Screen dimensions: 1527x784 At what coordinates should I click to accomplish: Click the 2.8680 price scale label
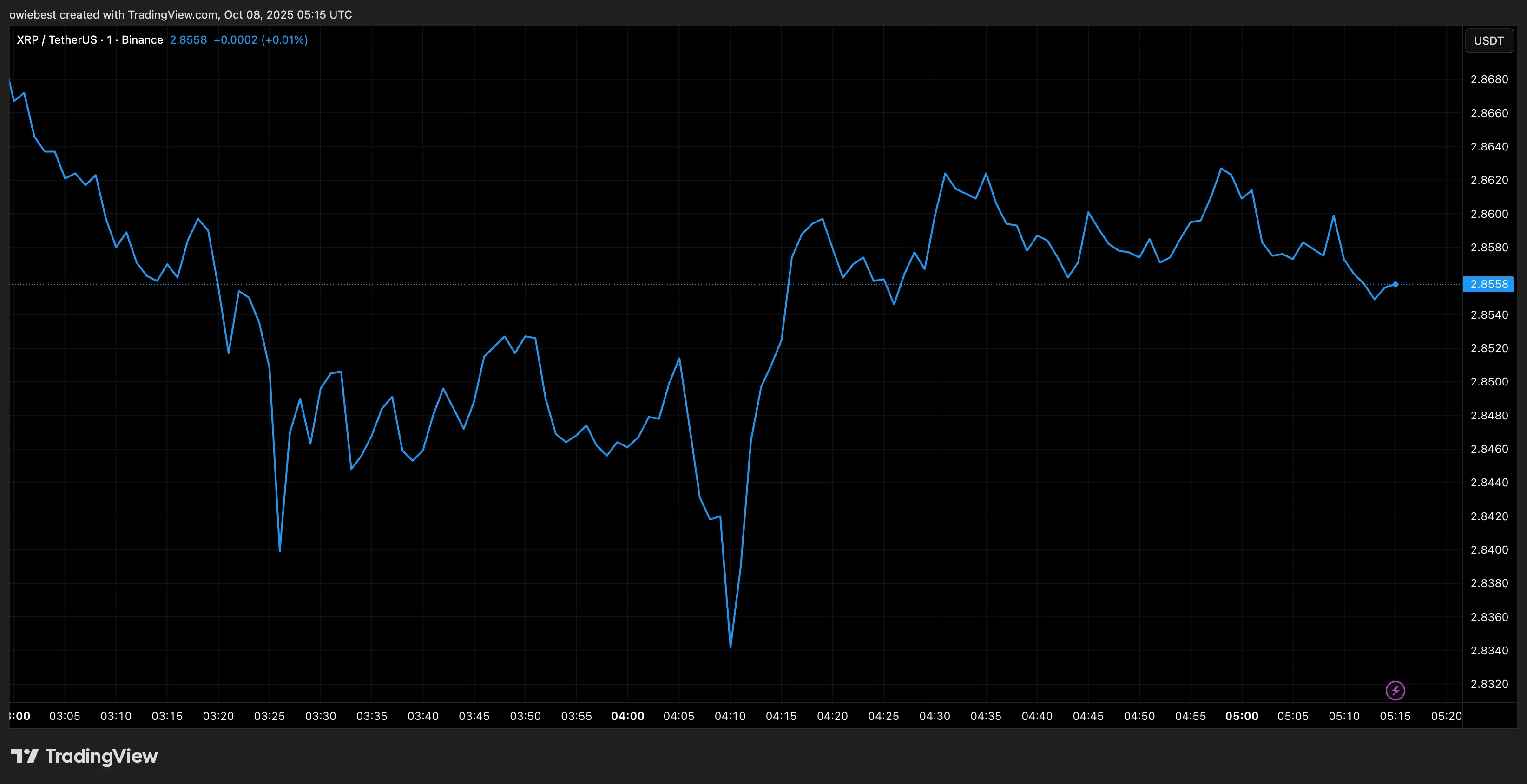click(x=1489, y=79)
